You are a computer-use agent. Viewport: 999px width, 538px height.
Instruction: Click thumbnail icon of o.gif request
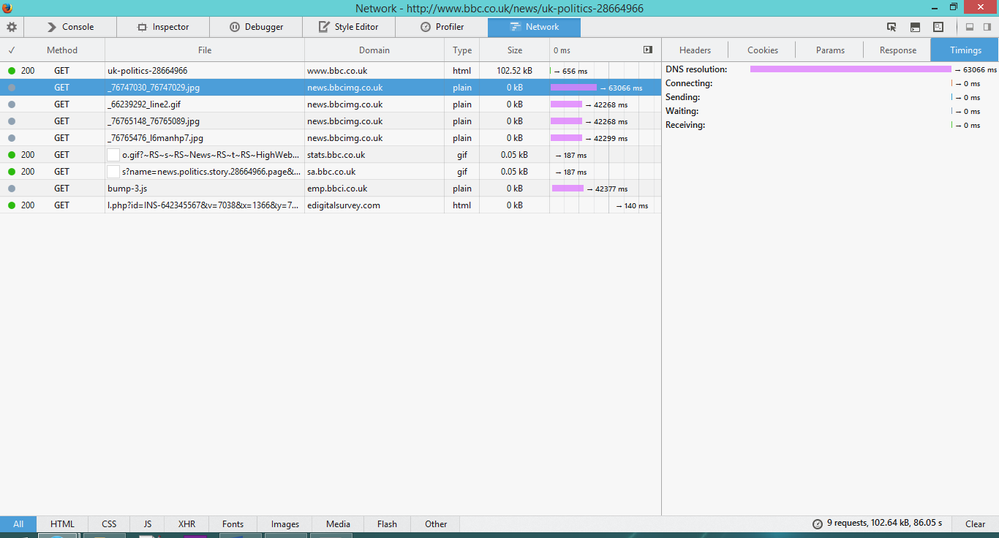(x=113, y=155)
